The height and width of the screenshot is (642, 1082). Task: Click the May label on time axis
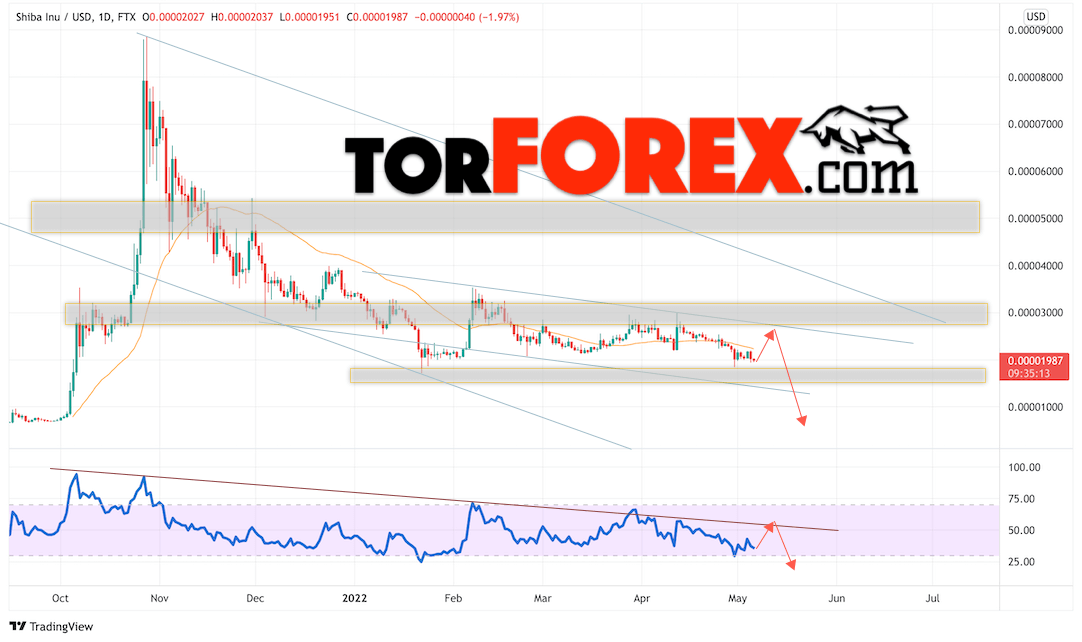click(737, 598)
